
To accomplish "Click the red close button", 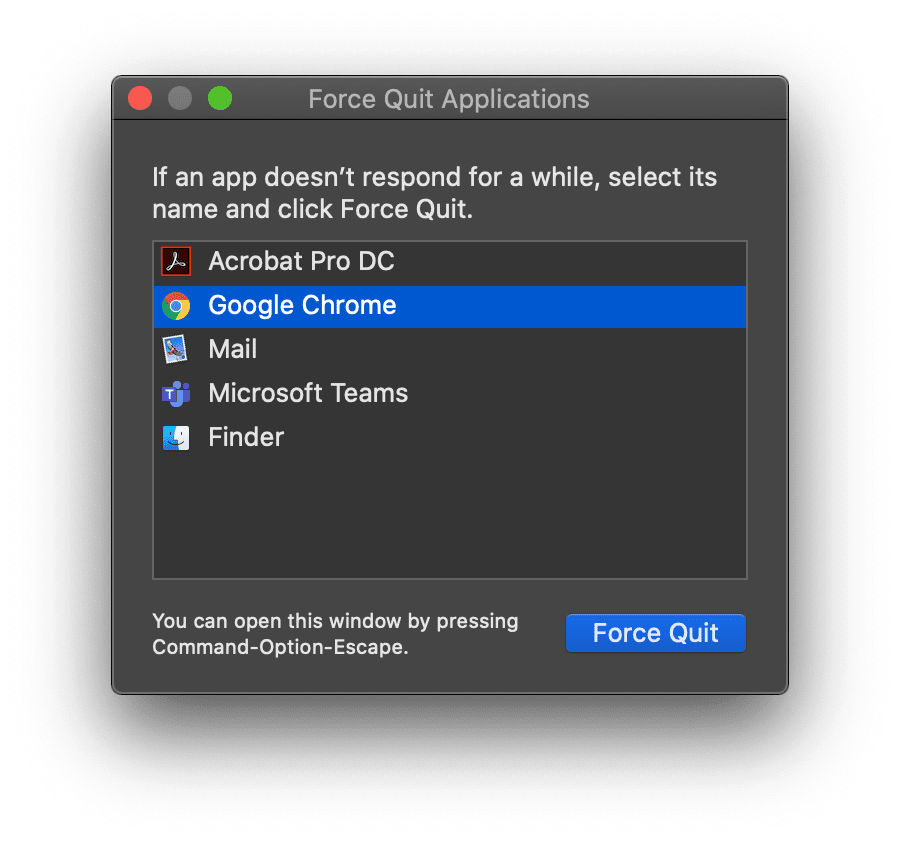I will tap(139, 98).
